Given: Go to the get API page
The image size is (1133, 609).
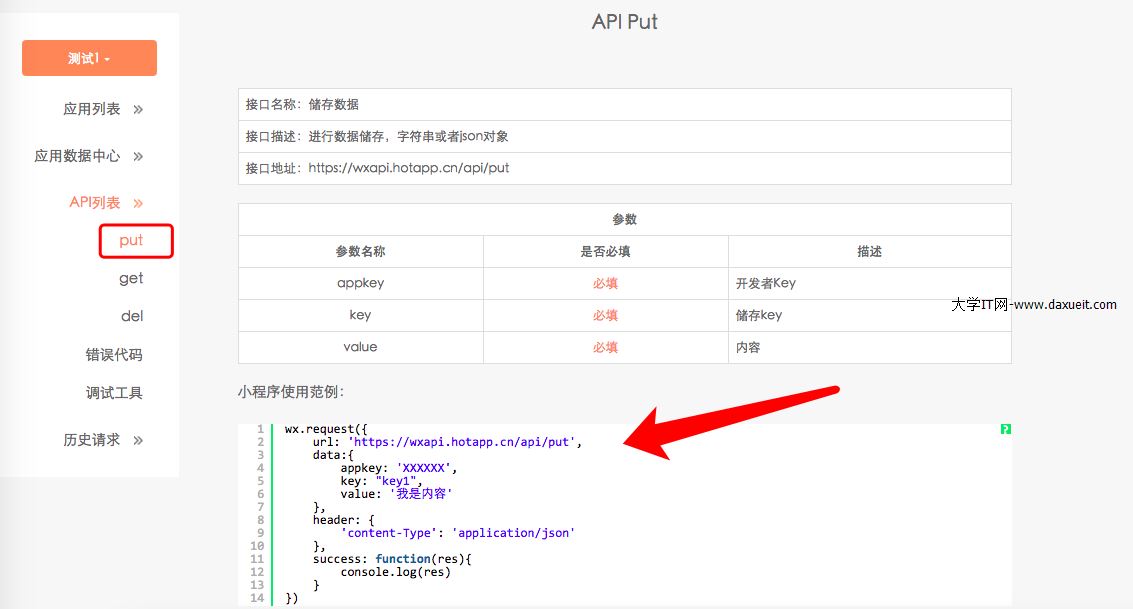Looking at the screenshot, I should pos(131,278).
